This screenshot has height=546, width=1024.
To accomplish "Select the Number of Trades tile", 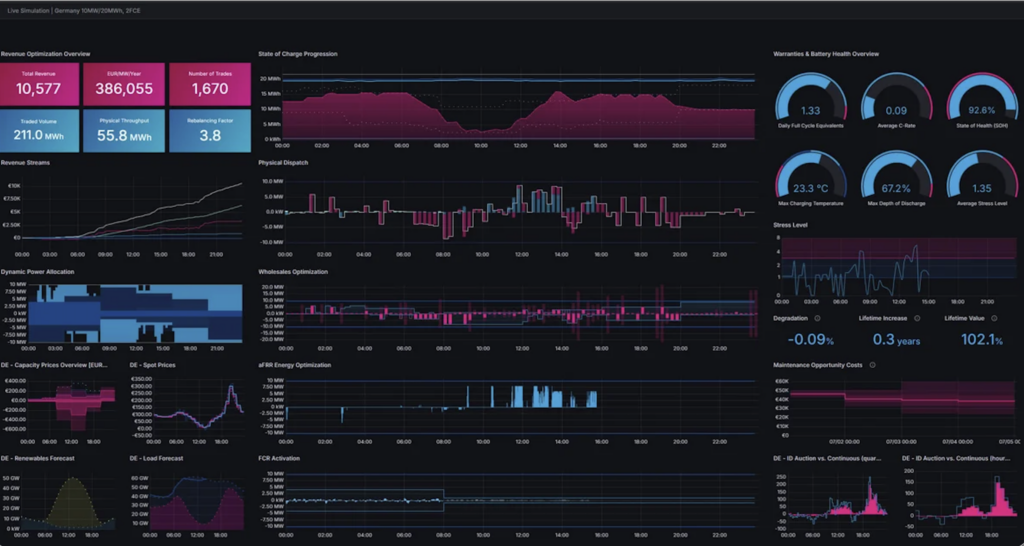I will (209, 84).
